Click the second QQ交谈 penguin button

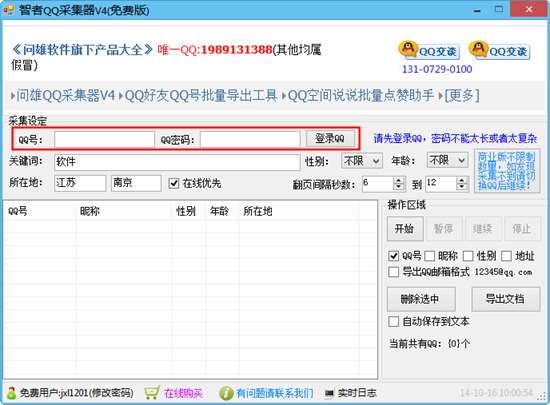(x=499, y=50)
